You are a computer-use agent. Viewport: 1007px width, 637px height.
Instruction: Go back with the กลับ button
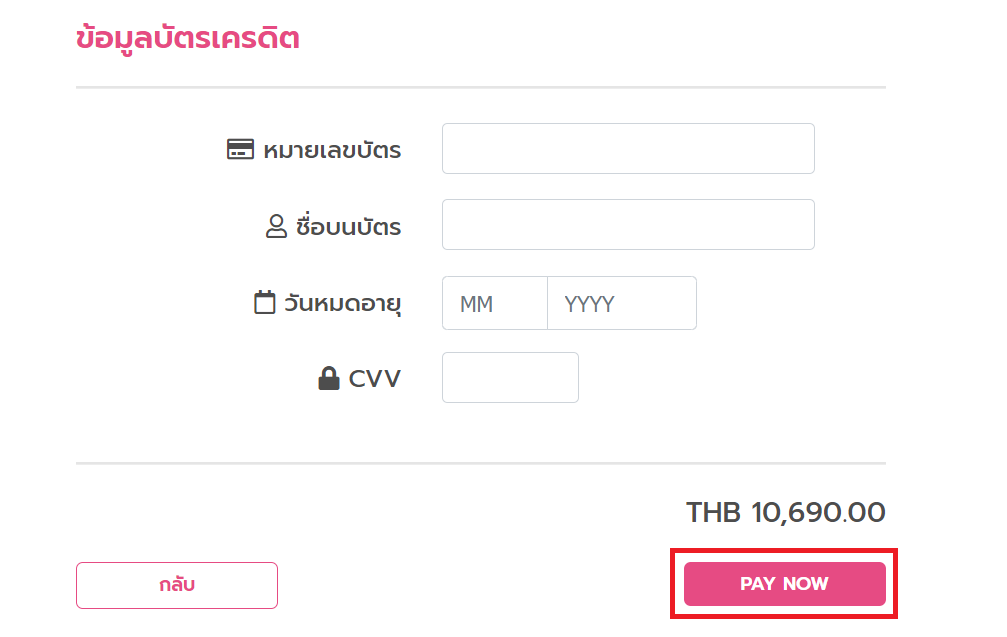coord(177,585)
